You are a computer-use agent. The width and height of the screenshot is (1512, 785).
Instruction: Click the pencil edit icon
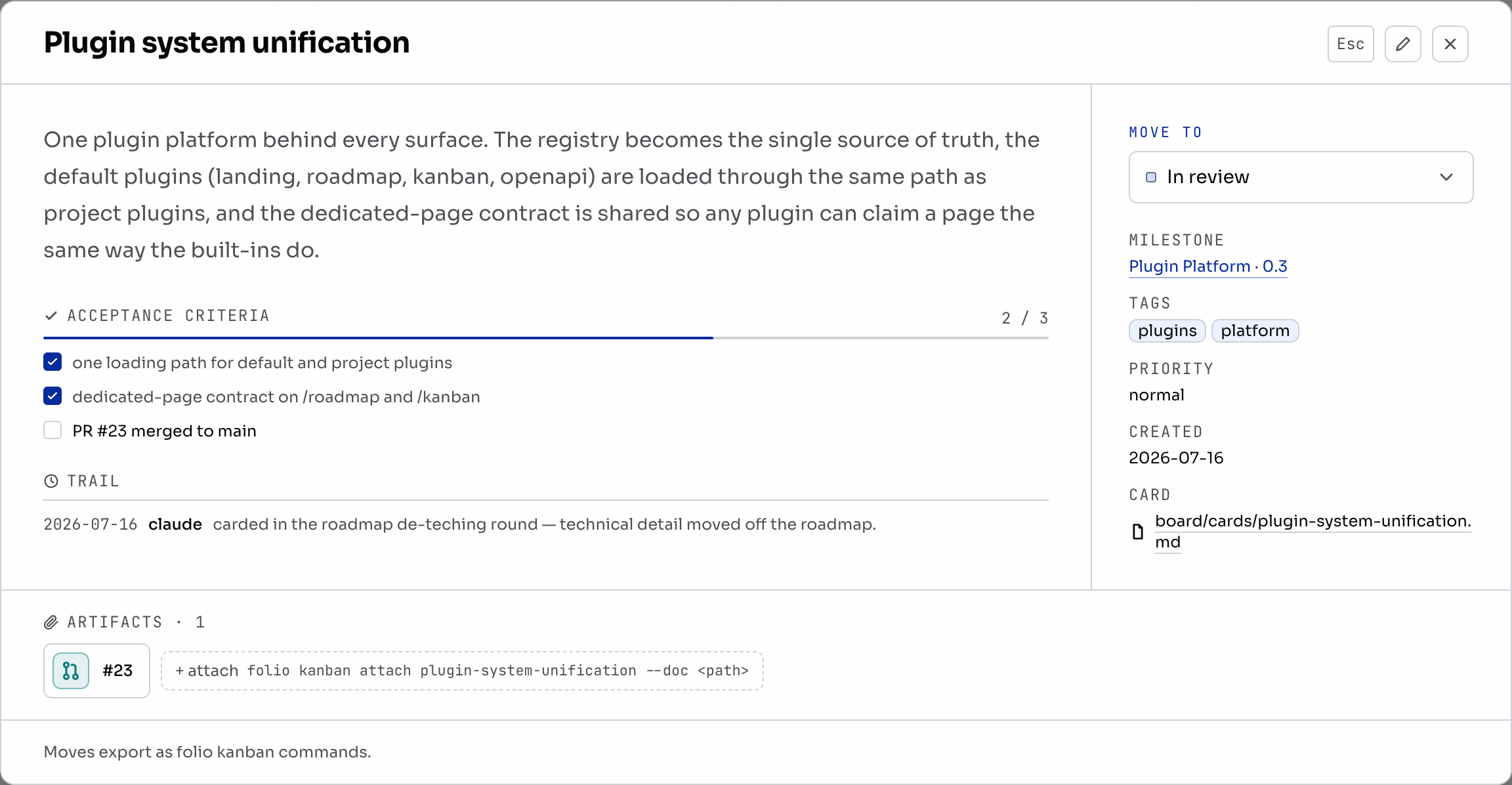1402,44
